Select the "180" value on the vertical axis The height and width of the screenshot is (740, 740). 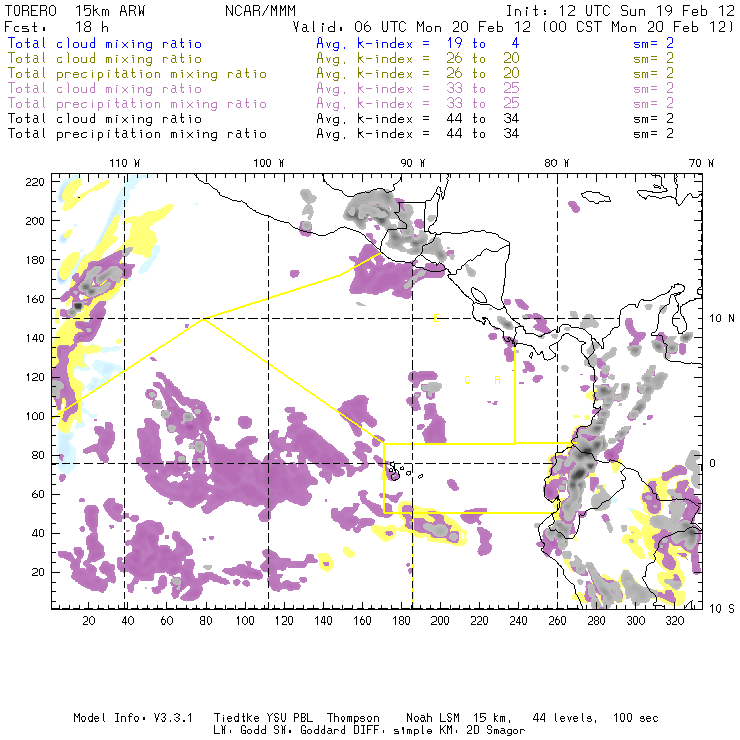click(x=35, y=260)
